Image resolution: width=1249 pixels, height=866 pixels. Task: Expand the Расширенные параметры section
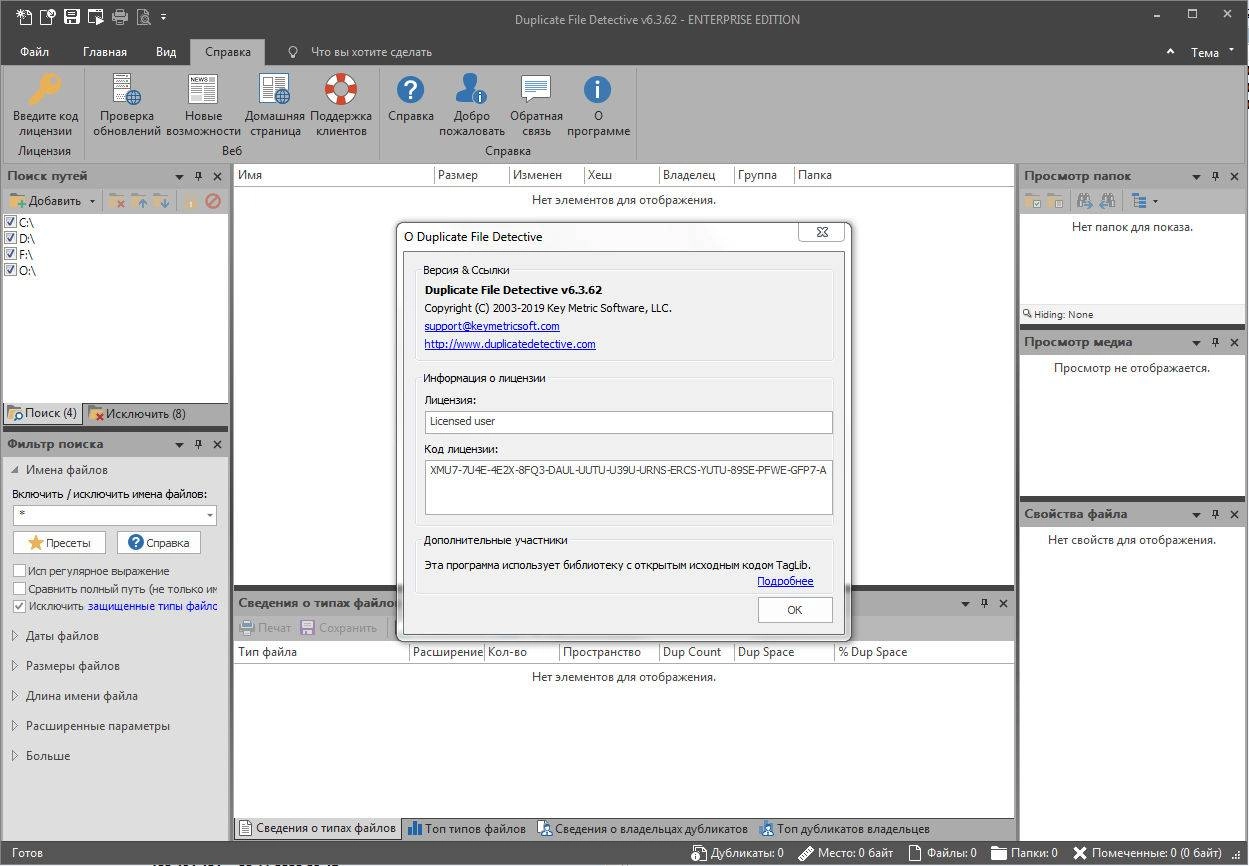pos(15,726)
